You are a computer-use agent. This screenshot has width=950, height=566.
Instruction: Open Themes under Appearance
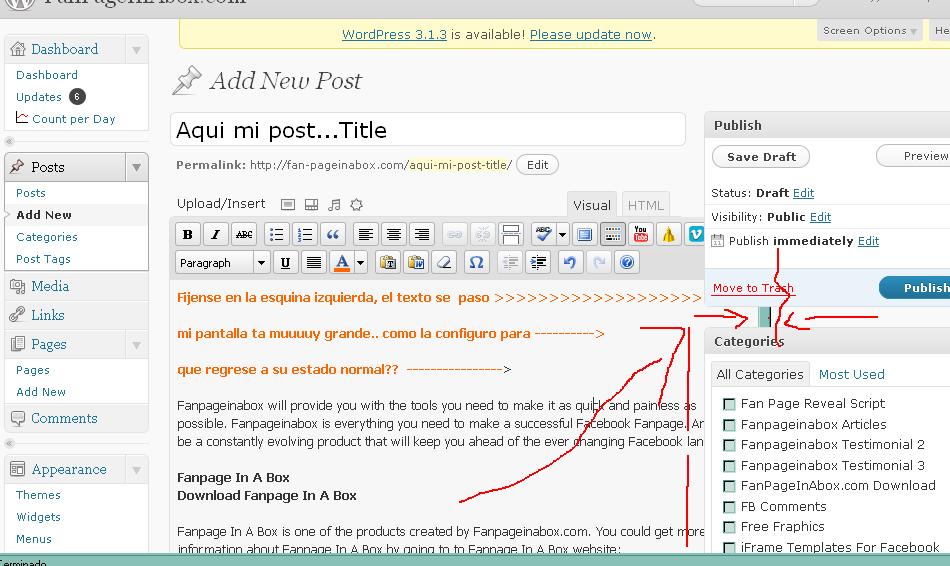click(x=38, y=495)
